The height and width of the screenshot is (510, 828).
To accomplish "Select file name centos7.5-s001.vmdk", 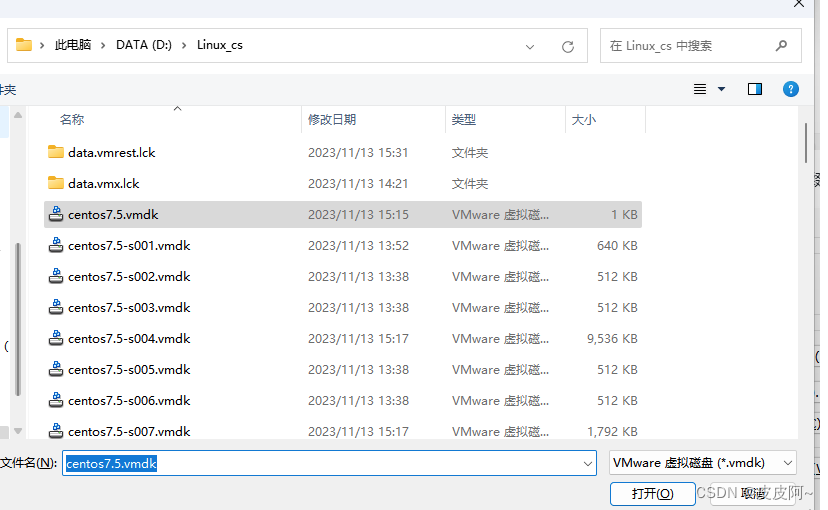I will (x=129, y=245).
